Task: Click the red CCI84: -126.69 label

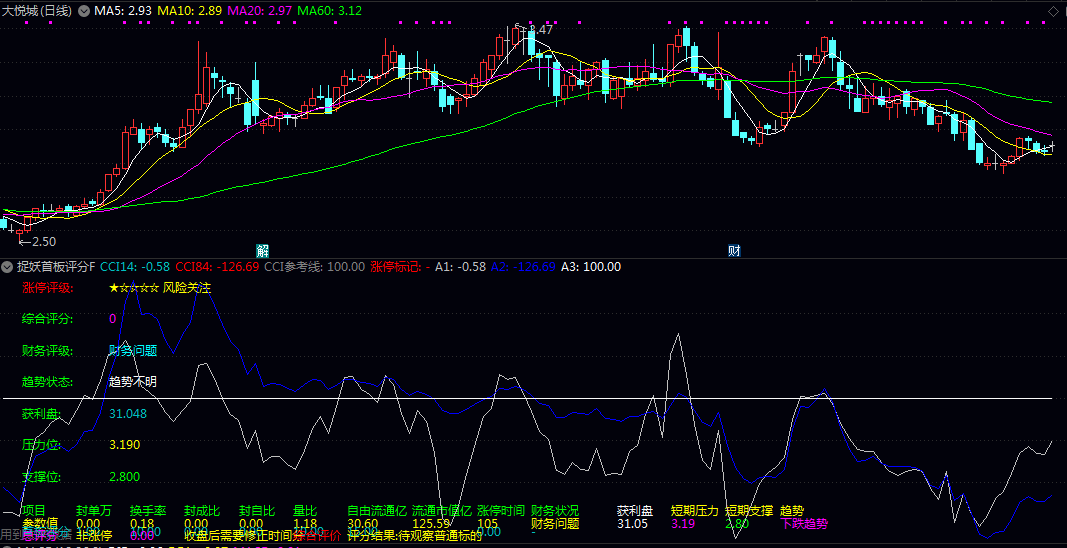Action: click(x=217, y=267)
